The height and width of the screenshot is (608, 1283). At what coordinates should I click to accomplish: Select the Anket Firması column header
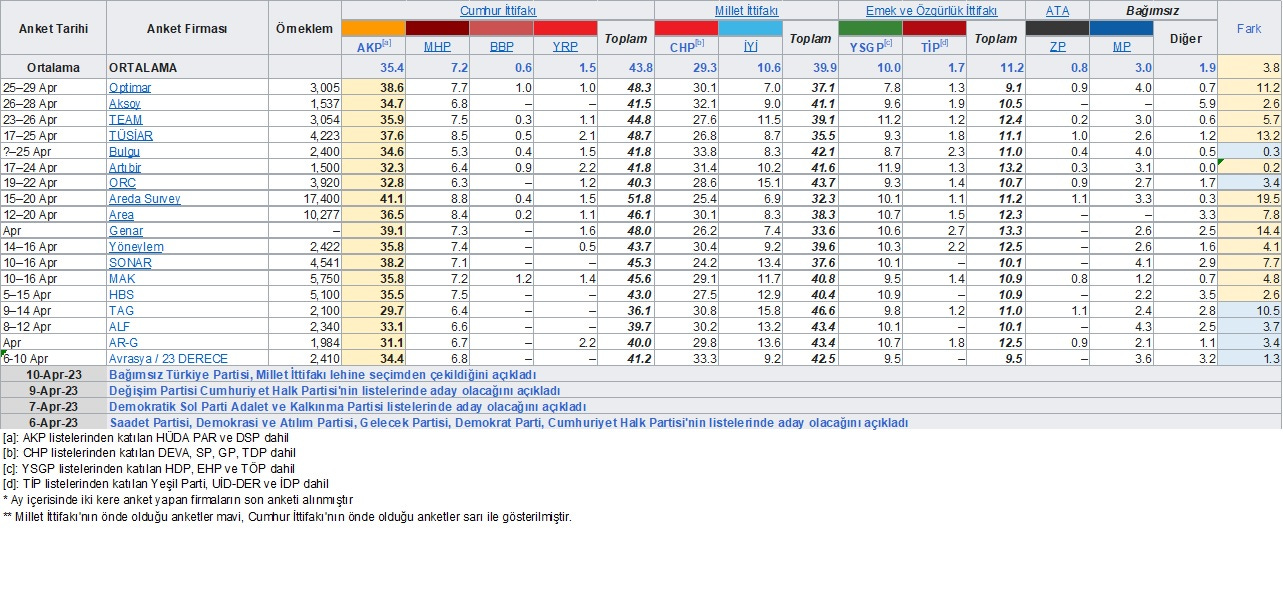tap(187, 28)
